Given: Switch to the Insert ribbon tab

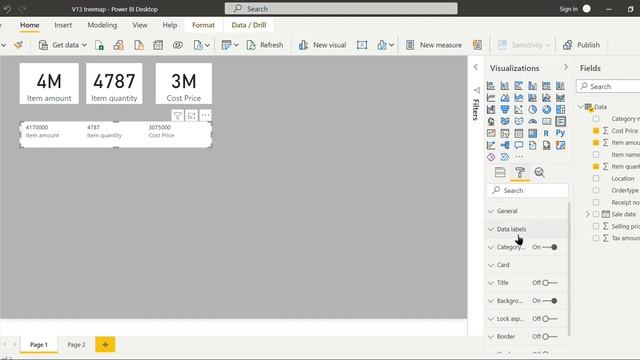Looking at the screenshot, I should pyautogui.click(x=63, y=25).
